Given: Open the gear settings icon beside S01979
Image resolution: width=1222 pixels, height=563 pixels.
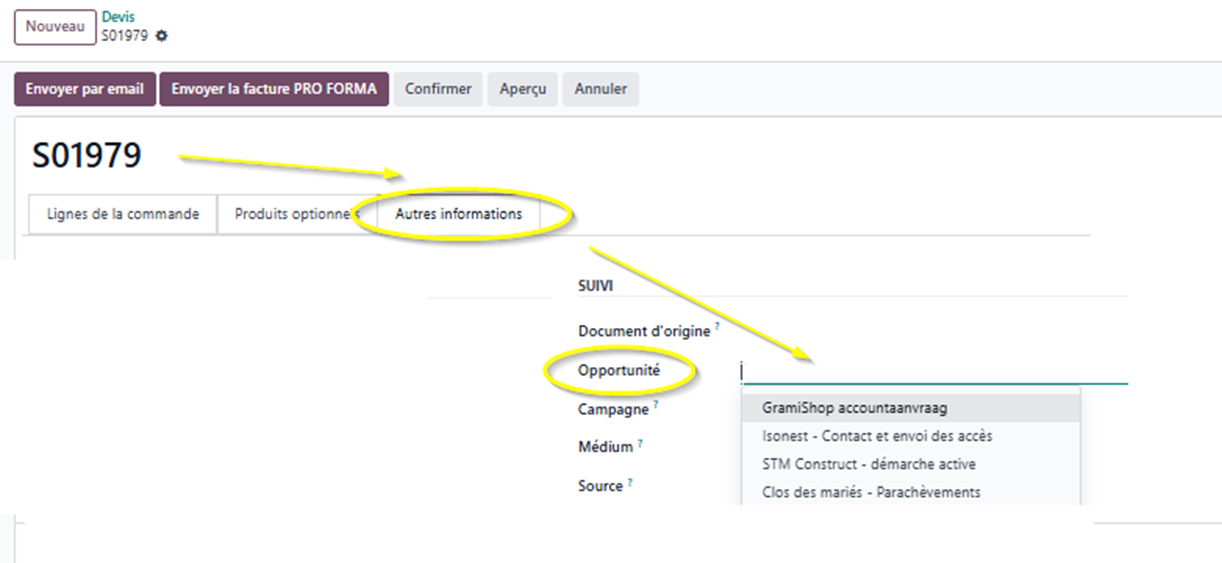Looking at the screenshot, I should [162, 36].
